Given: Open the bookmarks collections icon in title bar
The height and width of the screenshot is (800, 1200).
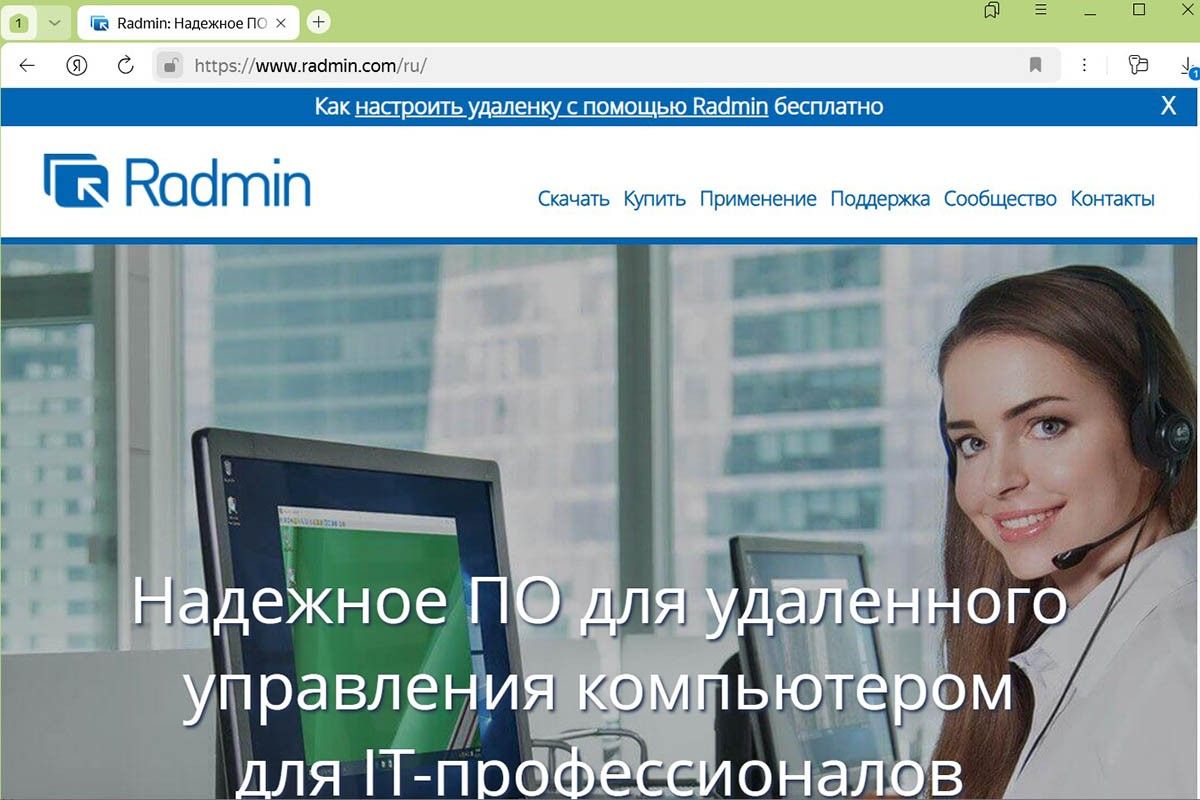Looking at the screenshot, I should [x=992, y=11].
